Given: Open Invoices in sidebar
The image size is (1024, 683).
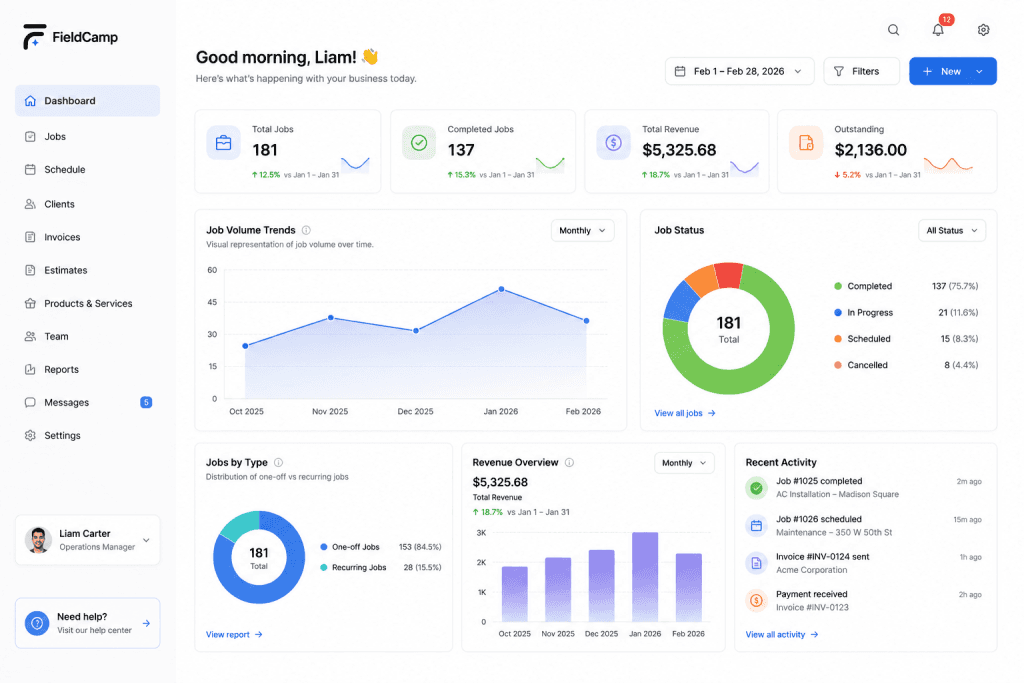Looking at the screenshot, I should pos(88,237).
